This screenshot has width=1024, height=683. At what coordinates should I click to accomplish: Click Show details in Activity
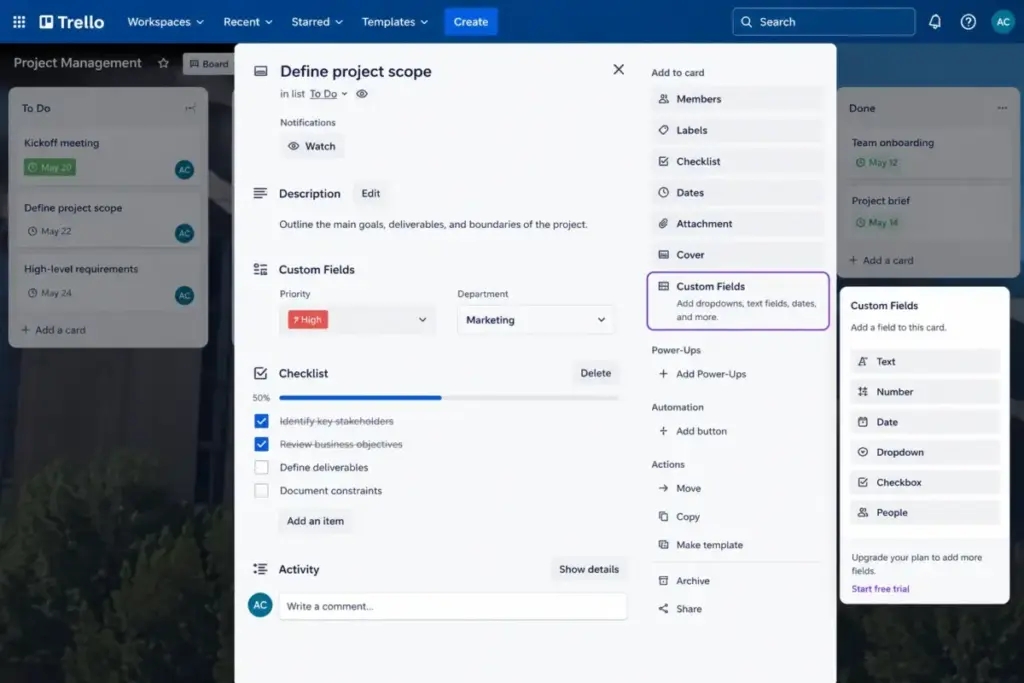[588, 569]
